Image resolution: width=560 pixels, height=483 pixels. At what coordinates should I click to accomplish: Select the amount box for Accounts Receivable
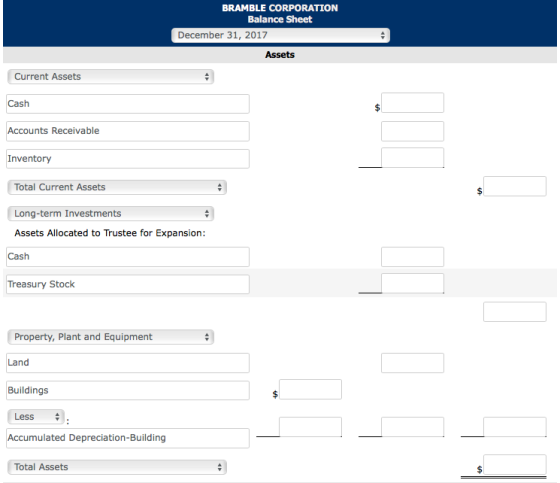pyautogui.click(x=412, y=131)
